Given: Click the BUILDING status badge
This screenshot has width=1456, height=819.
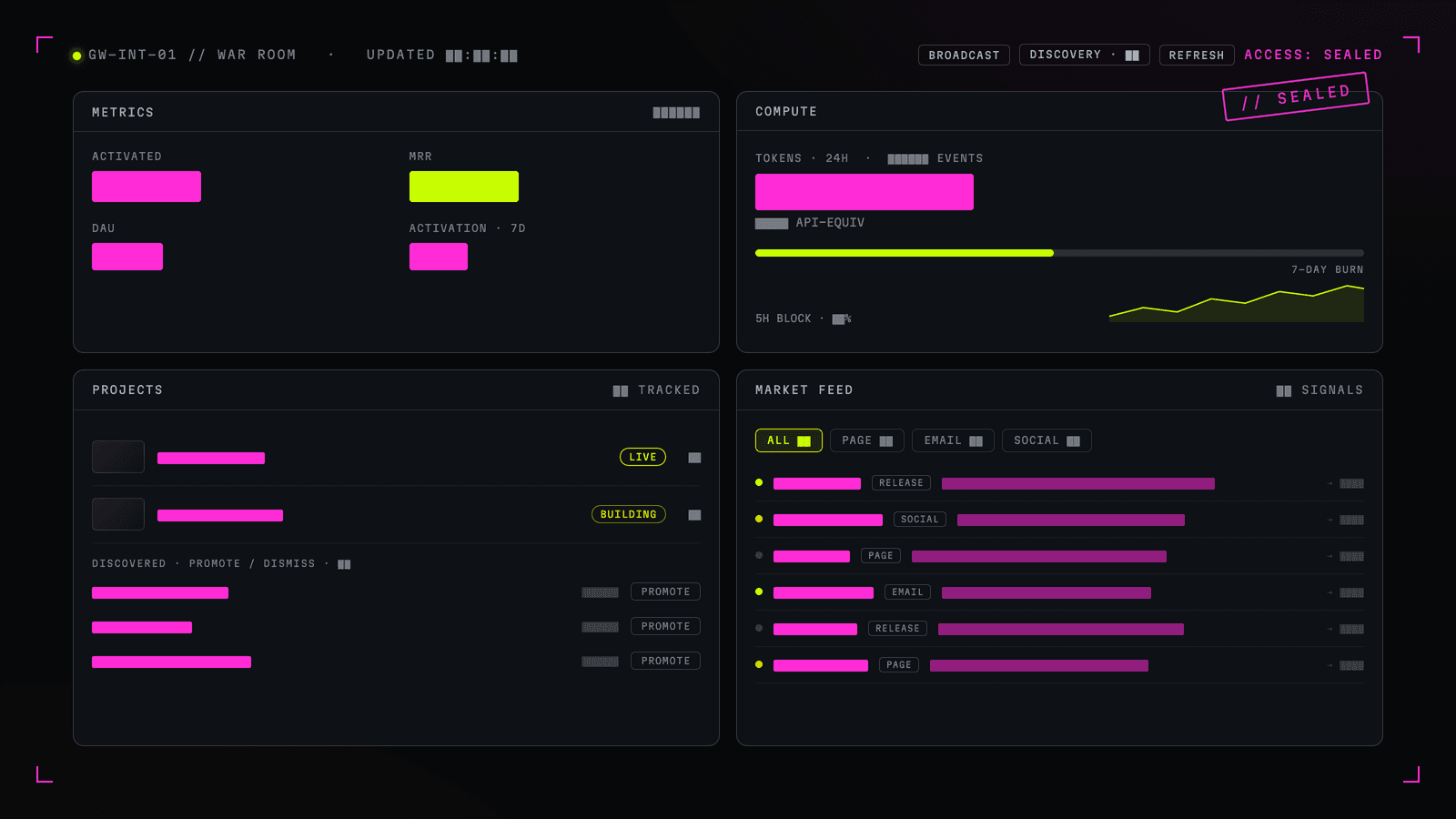Looking at the screenshot, I should 629,514.
